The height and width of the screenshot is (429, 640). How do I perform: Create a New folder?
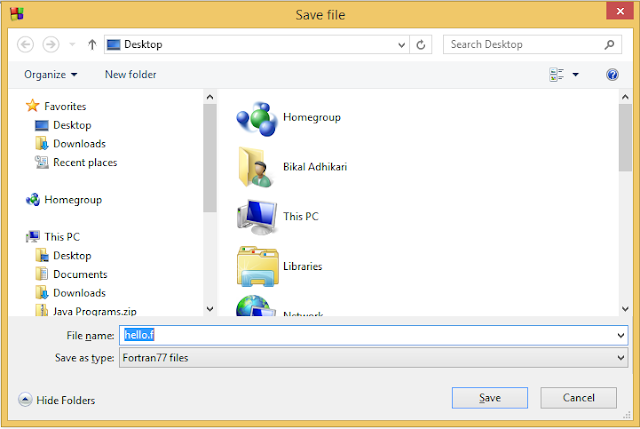click(131, 74)
